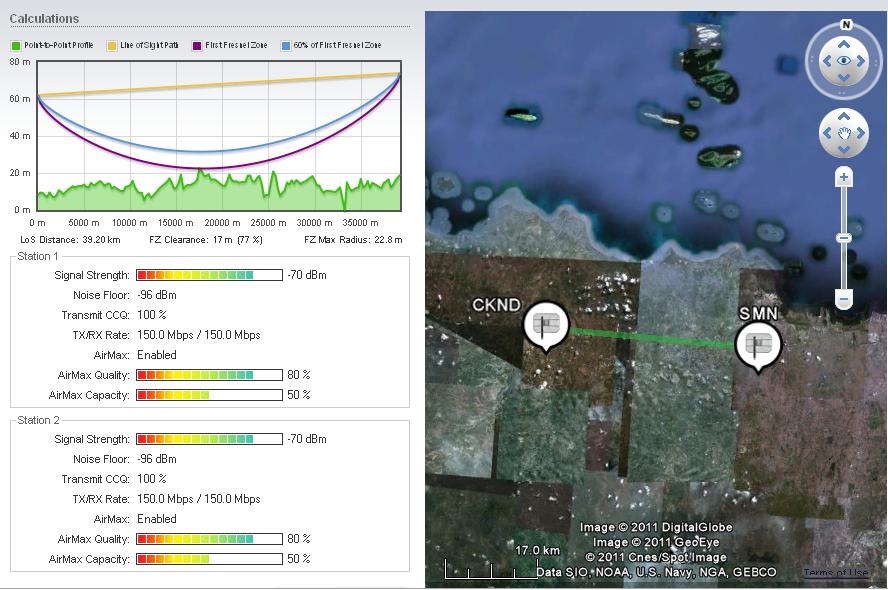Rotate view north with the N compass marker
Screen dimensions: 888x590
pos(846,25)
